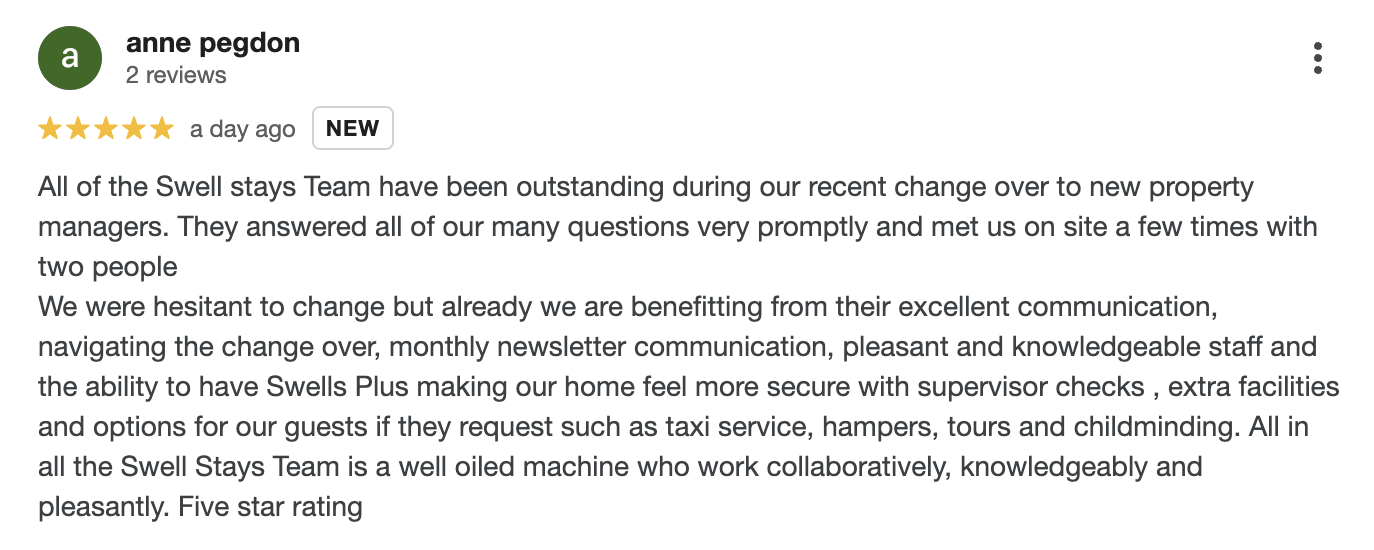
Task: Click anne pegdon's green avatar icon
Action: pyautogui.click(x=70, y=58)
